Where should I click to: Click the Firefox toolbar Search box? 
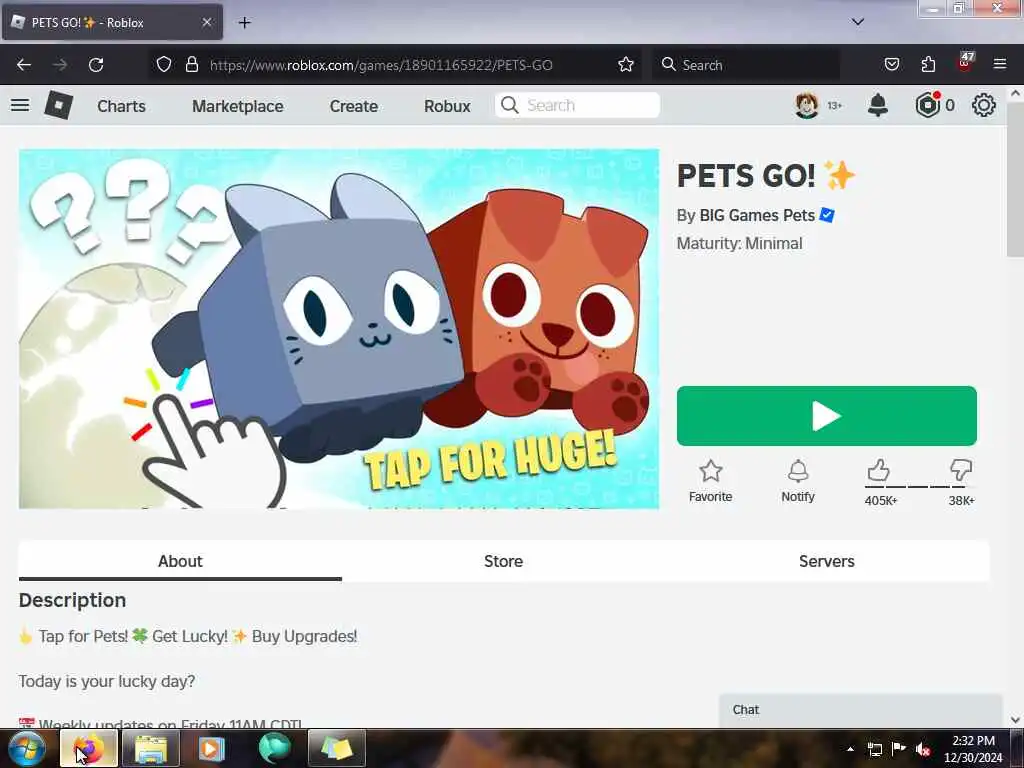(746, 65)
